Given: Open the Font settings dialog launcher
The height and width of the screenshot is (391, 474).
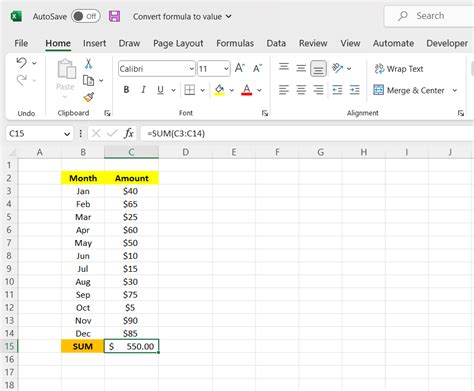Looking at the screenshot, I should [x=265, y=113].
